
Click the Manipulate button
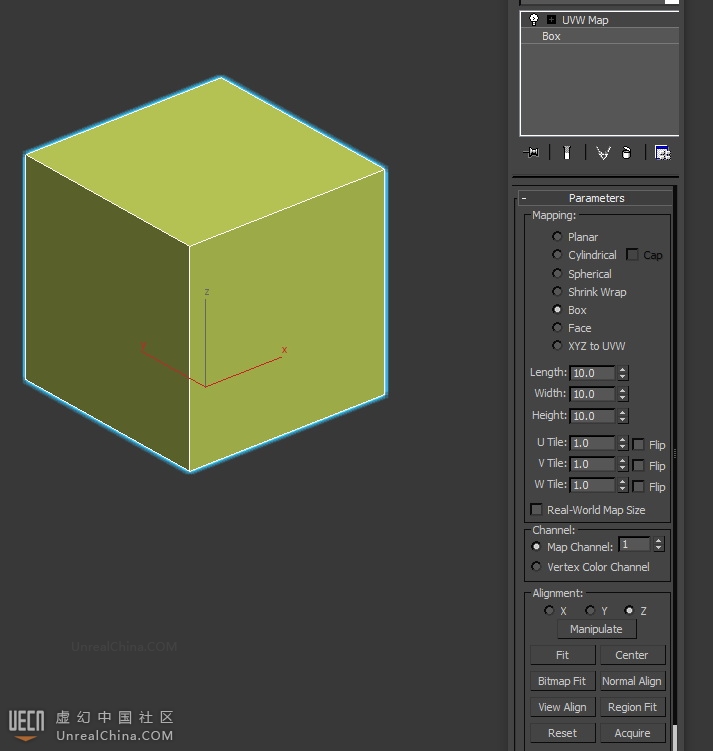pyautogui.click(x=597, y=629)
